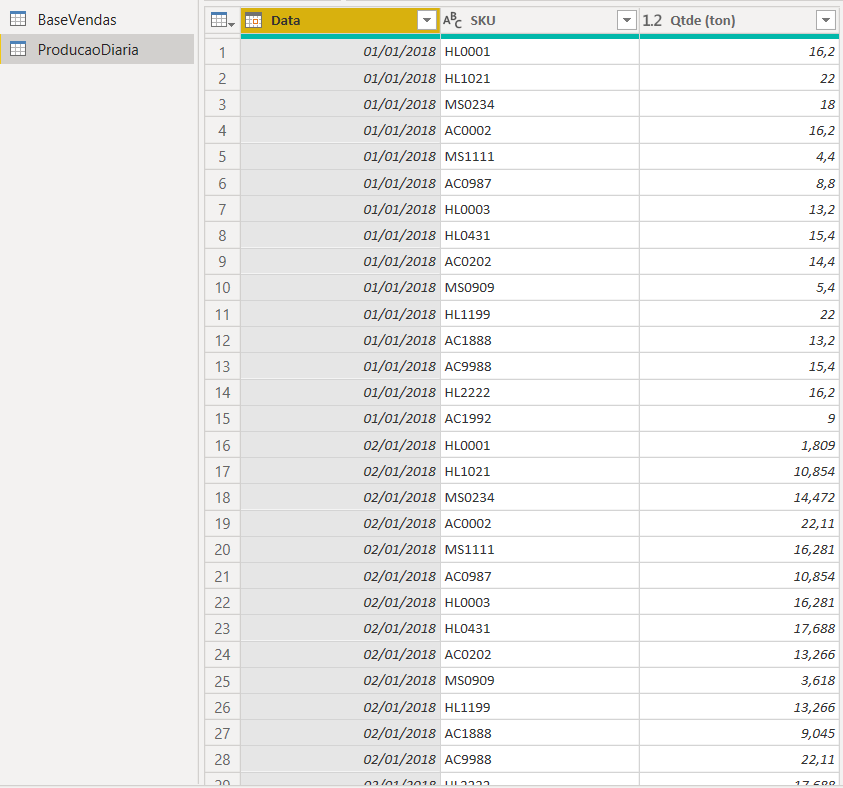Viewport: 843px width, 788px height.
Task: Click the ABC text type icon on SKU
Action: pyautogui.click(x=453, y=21)
